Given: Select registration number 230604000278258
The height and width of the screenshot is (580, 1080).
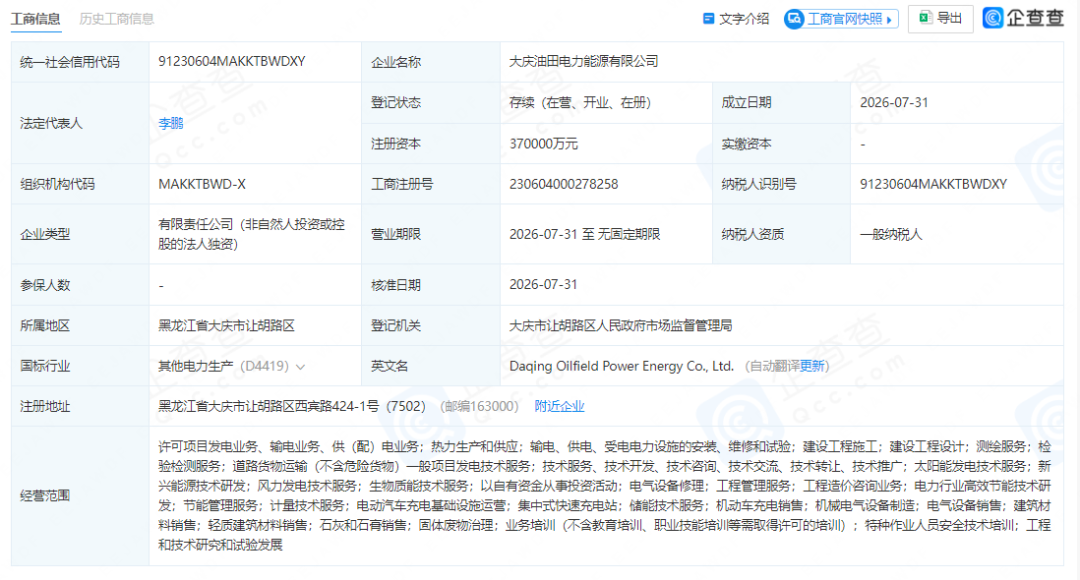Looking at the screenshot, I should 563,184.
